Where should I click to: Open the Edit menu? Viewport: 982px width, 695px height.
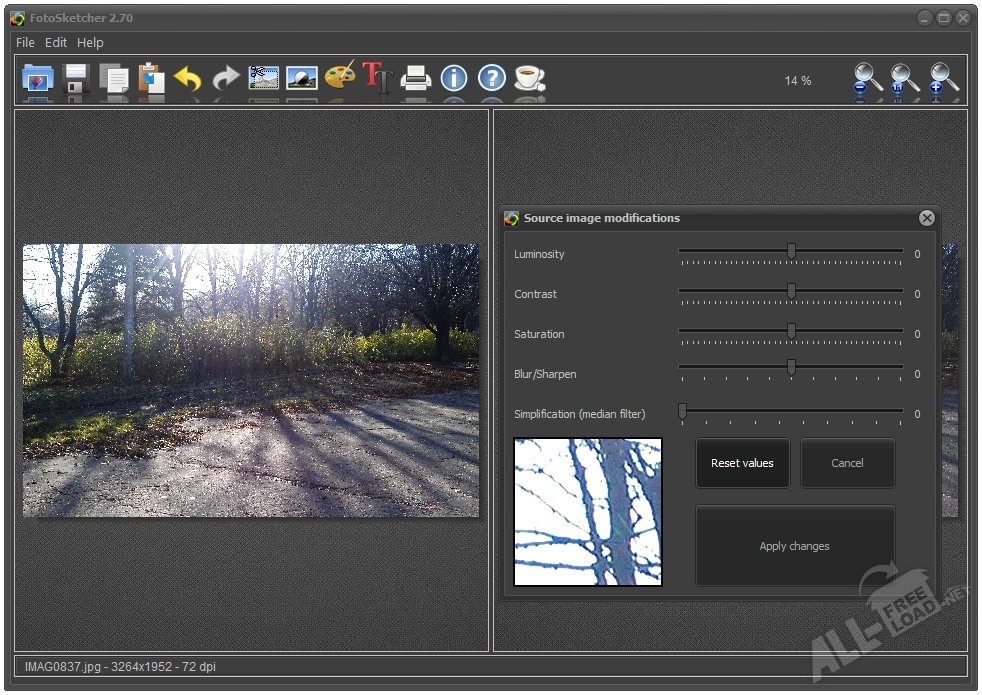(56, 43)
